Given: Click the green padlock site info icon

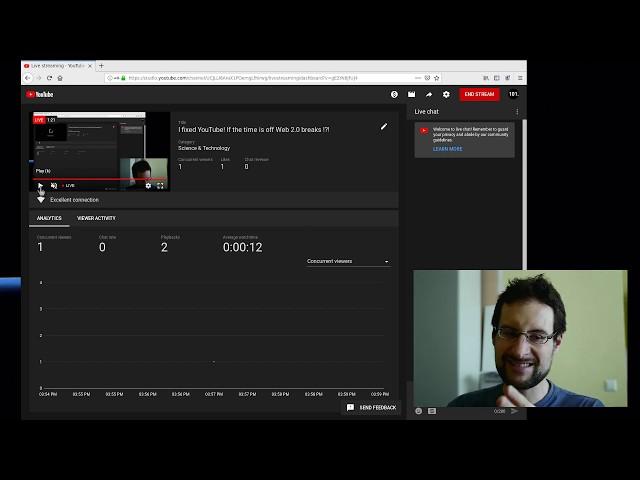Looking at the screenshot, I should [x=123, y=78].
